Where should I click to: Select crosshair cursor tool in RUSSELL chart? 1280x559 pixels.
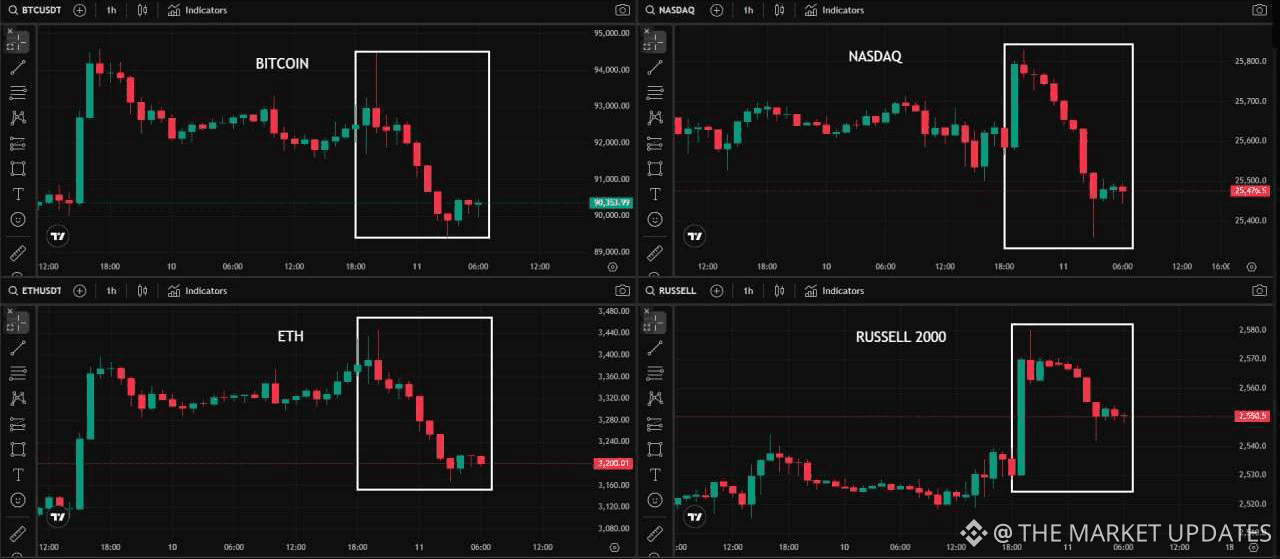[655, 322]
